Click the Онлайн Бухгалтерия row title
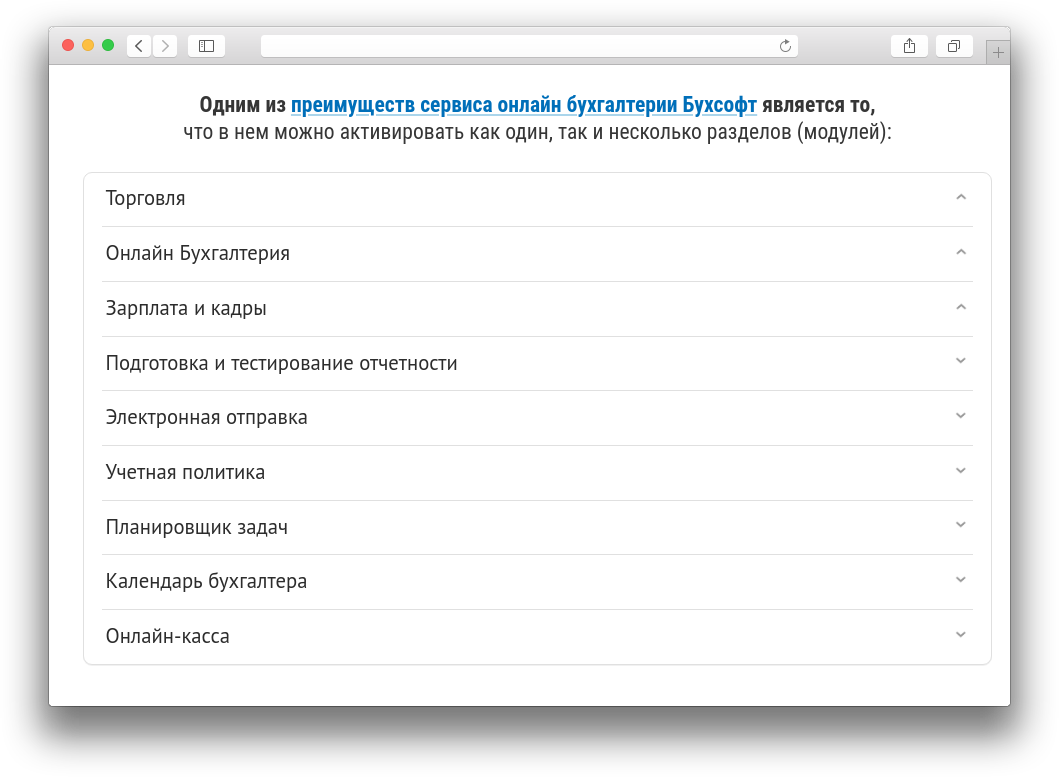The height and width of the screenshot is (777, 1059). [x=198, y=253]
